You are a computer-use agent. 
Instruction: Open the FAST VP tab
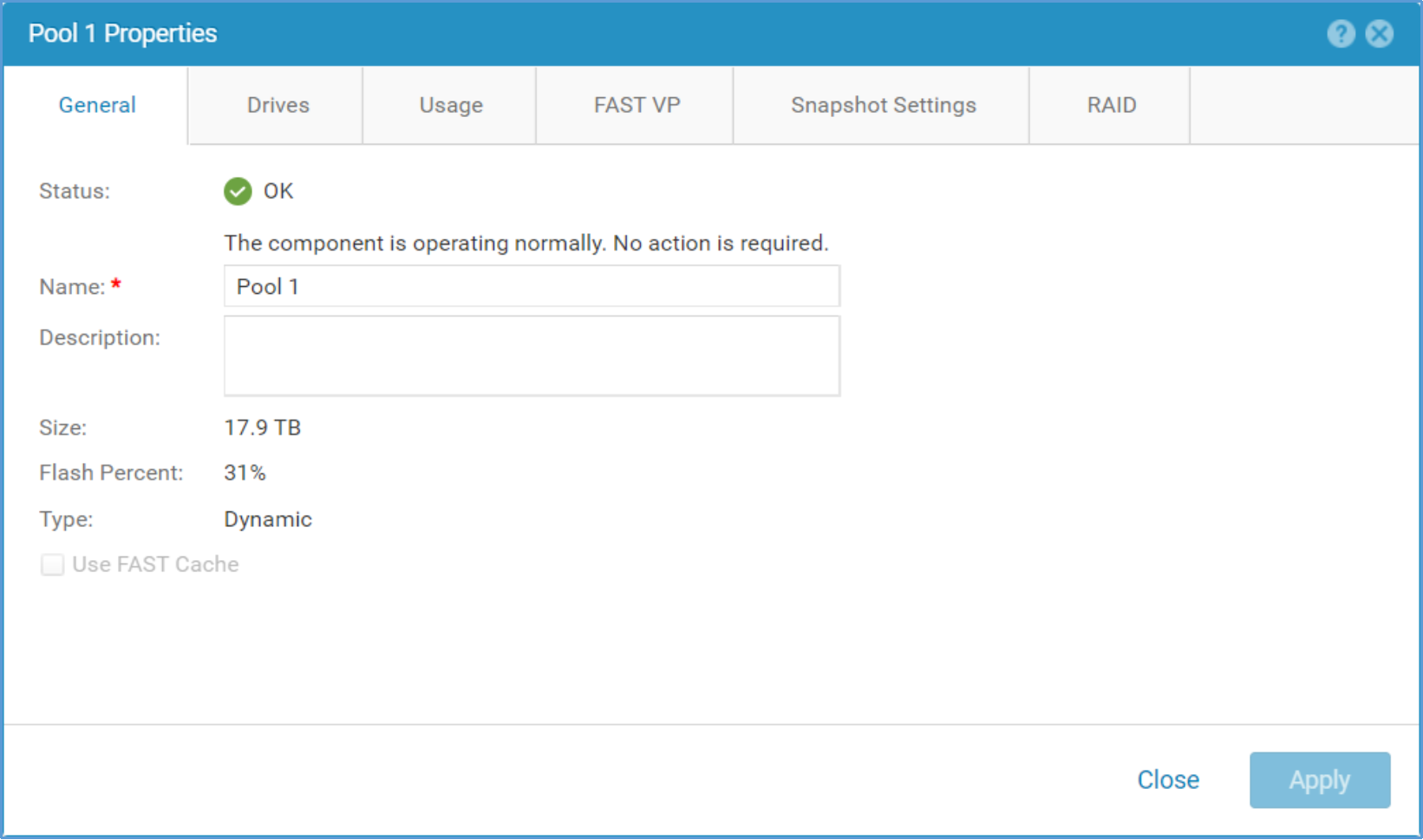(636, 105)
